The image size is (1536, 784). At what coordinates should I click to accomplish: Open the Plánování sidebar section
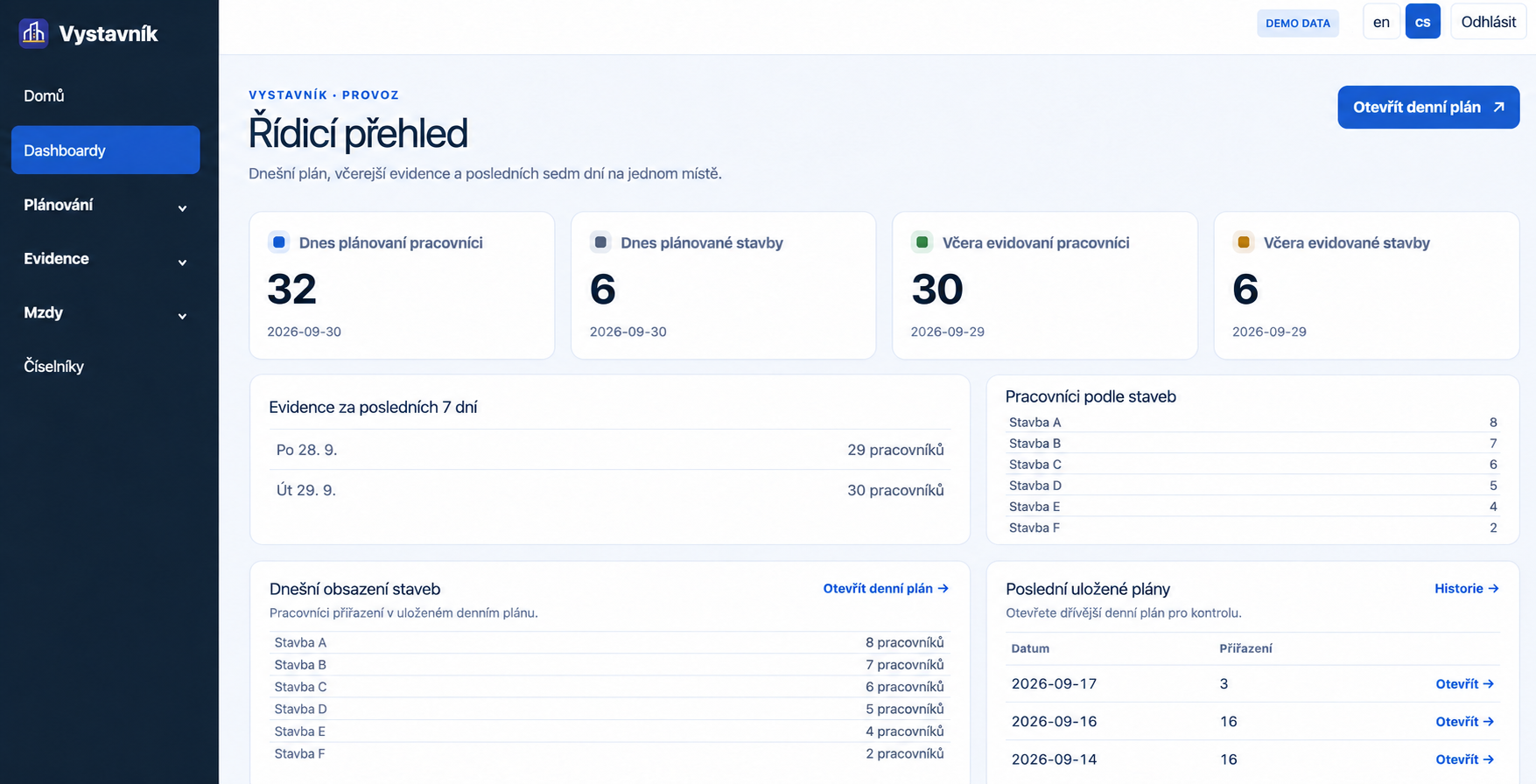(x=105, y=206)
